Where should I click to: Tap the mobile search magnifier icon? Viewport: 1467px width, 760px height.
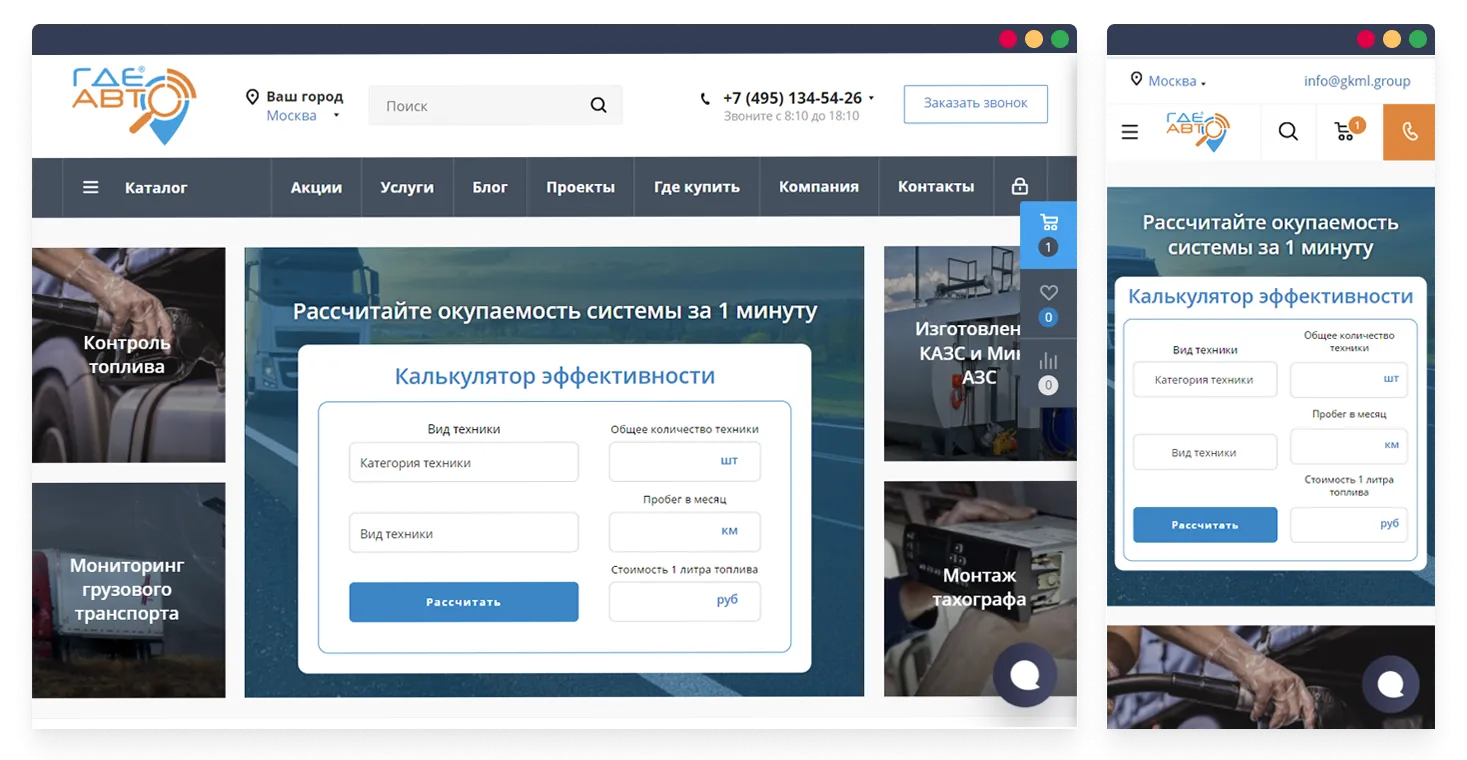click(1288, 132)
